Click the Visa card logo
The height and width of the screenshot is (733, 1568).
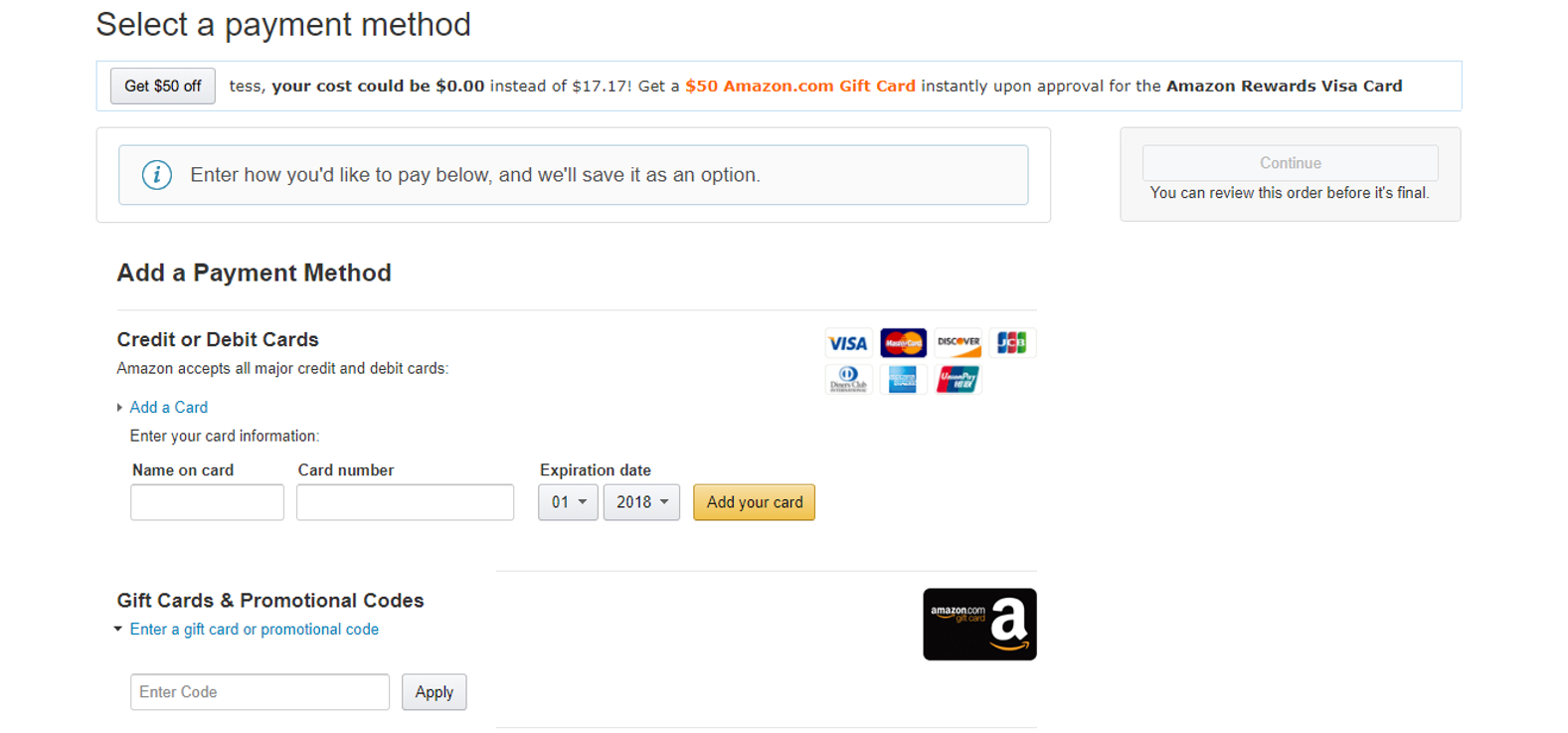click(x=848, y=343)
